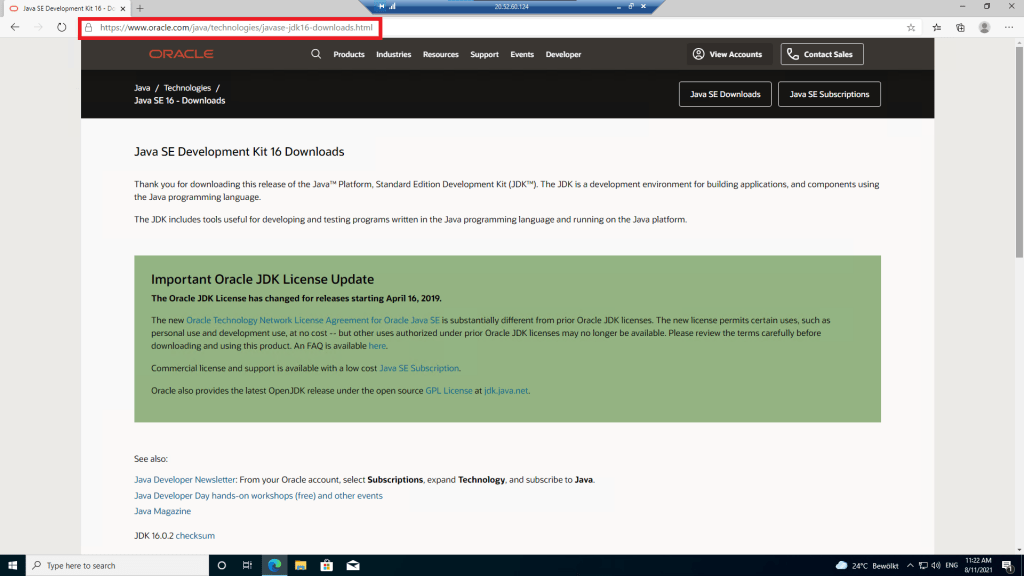Open the Products menu in the Oracle header
Screen dimensions: 1024x576
(349, 54)
